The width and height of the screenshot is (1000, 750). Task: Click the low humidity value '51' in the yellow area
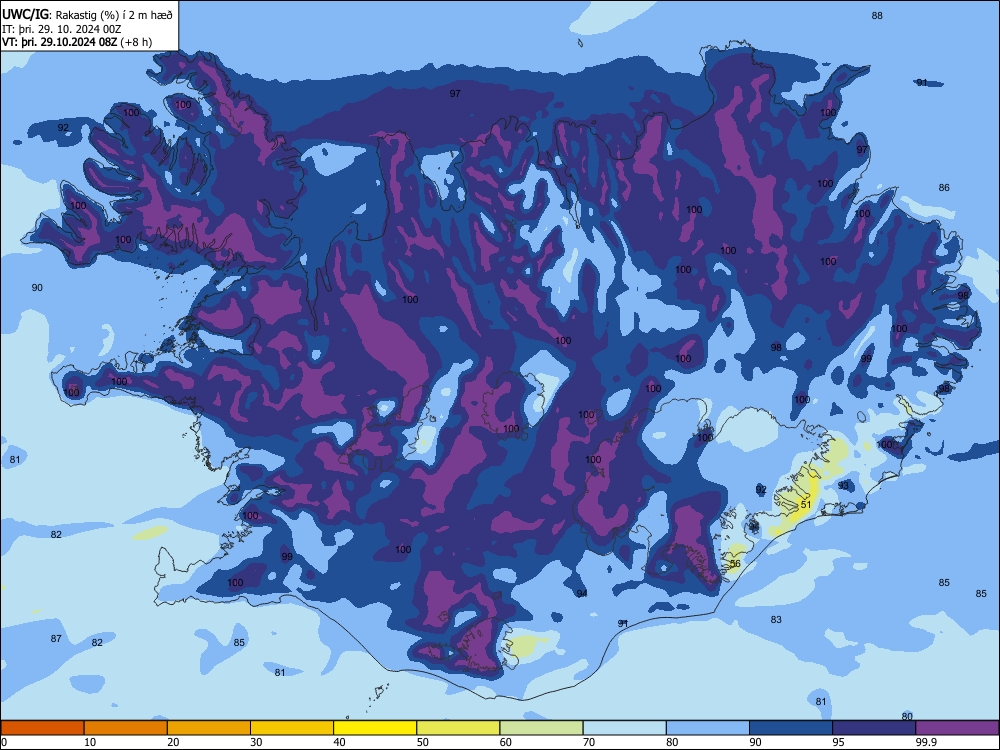tap(806, 504)
